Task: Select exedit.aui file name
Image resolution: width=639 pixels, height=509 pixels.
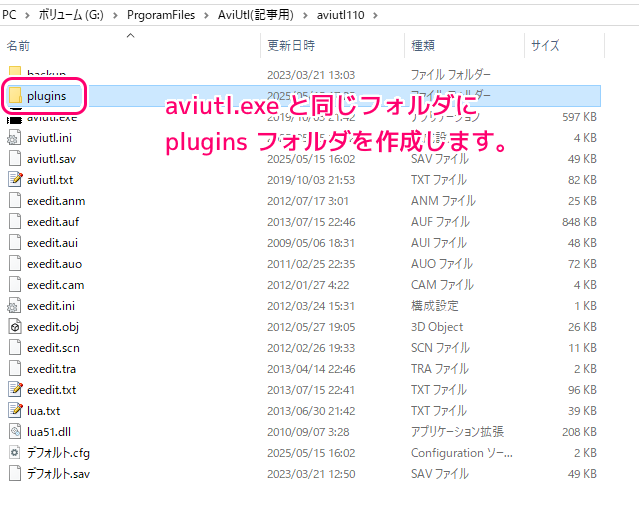Action: (52, 243)
